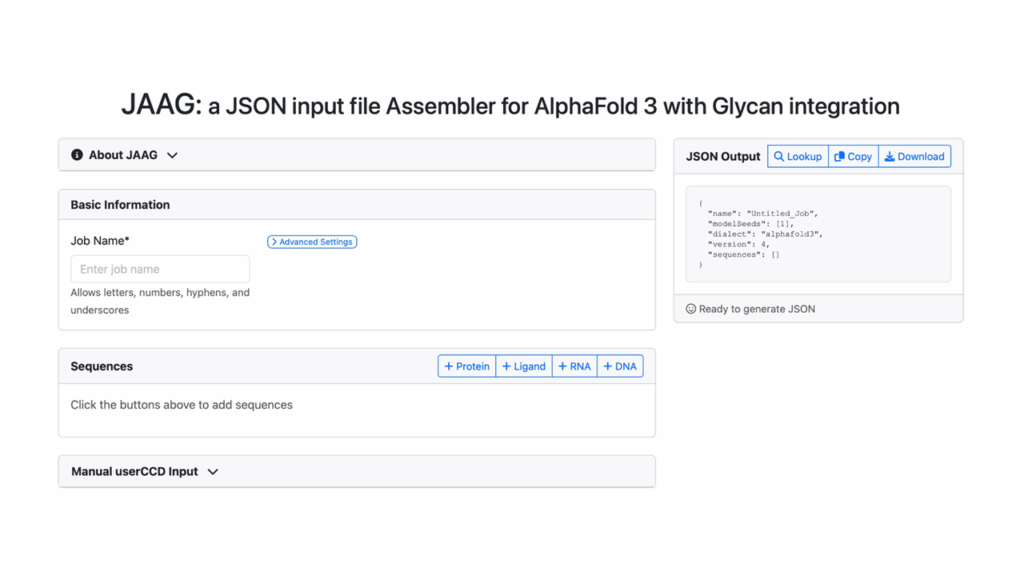
Task: Click the smiley status icon under JSON output
Action: 691,309
